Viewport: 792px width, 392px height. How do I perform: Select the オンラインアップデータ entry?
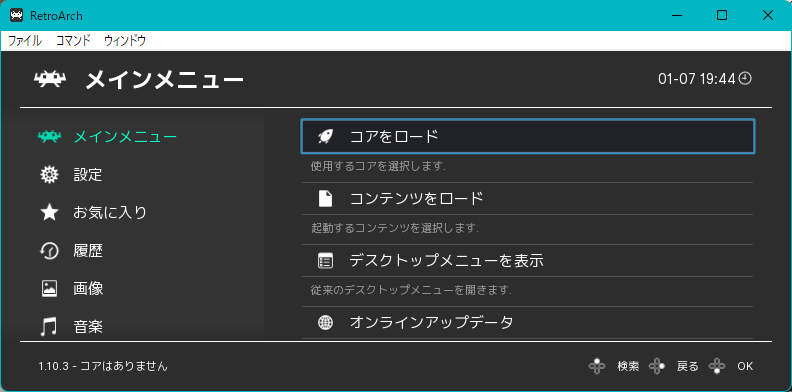point(527,322)
